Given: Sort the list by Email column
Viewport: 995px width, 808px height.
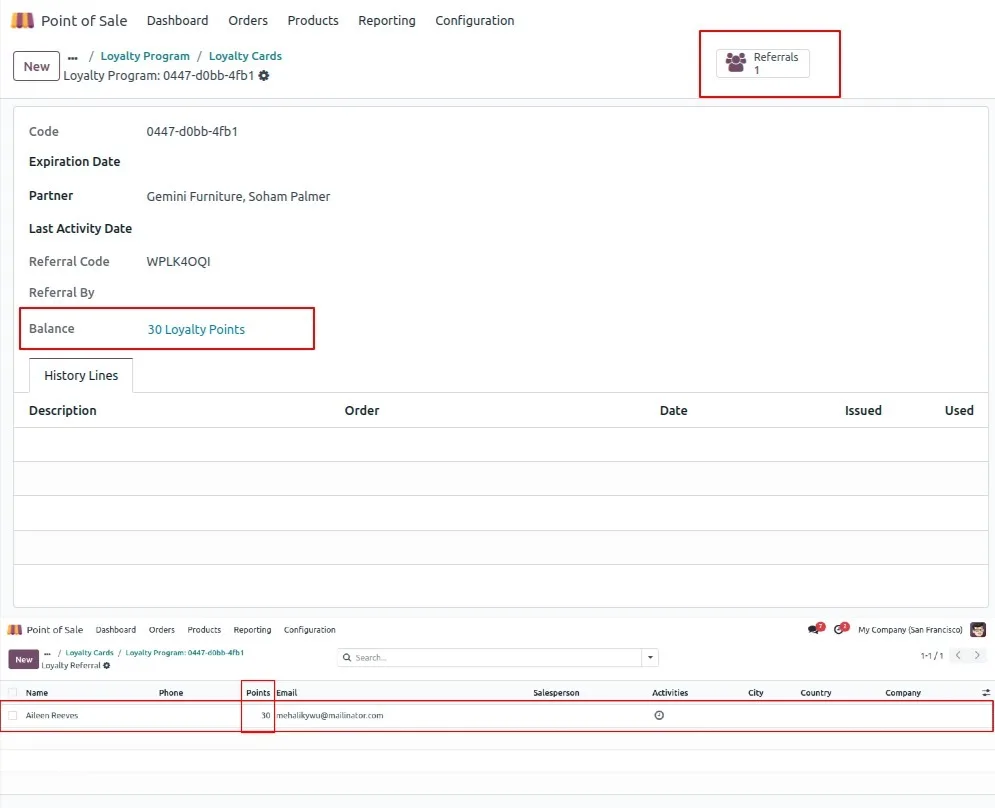Looking at the screenshot, I should pyautogui.click(x=286, y=692).
